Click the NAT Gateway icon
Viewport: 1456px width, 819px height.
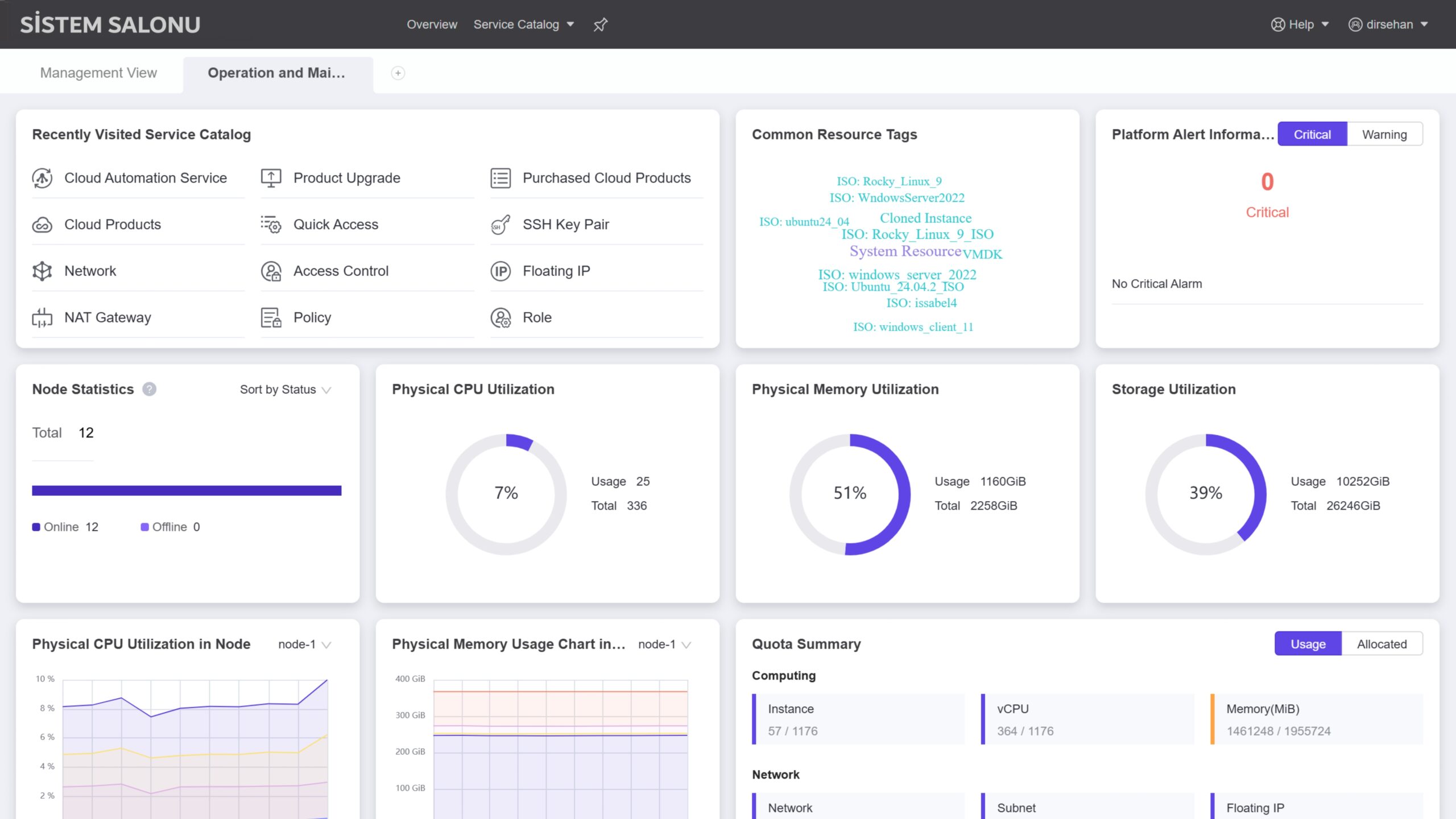(x=42, y=317)
